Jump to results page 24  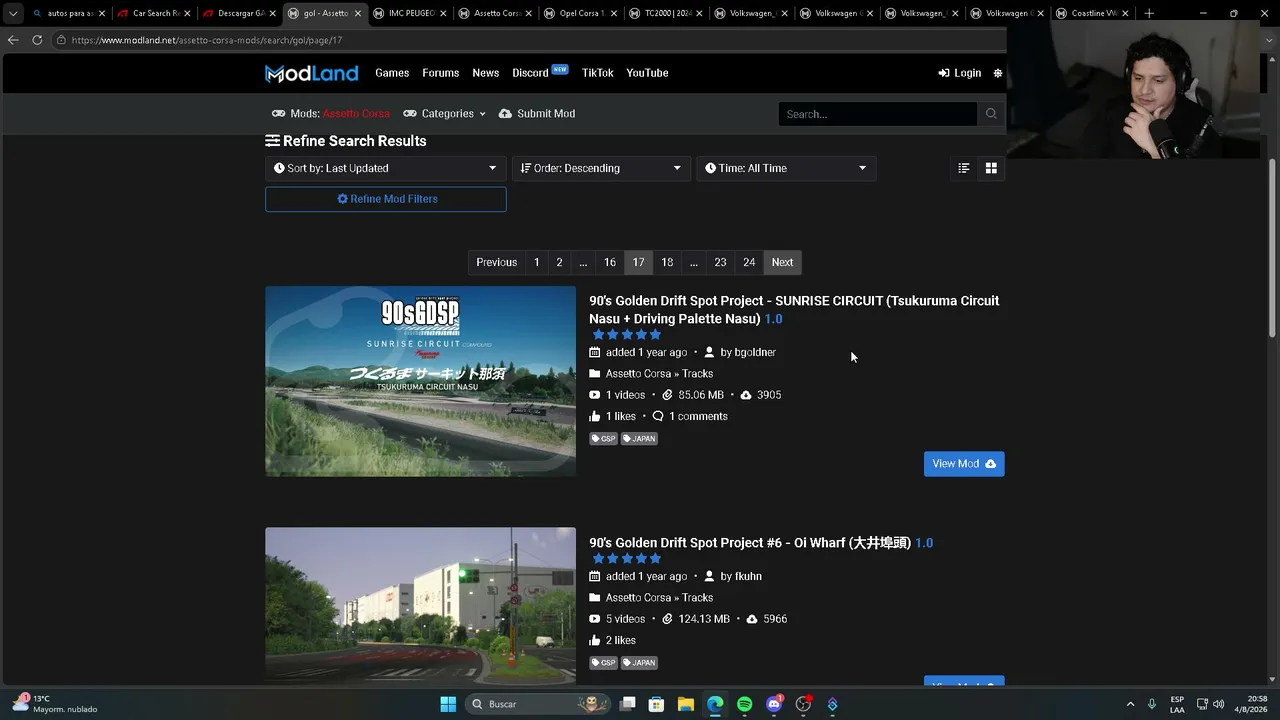pyautogui.click(x=749, y=262)
